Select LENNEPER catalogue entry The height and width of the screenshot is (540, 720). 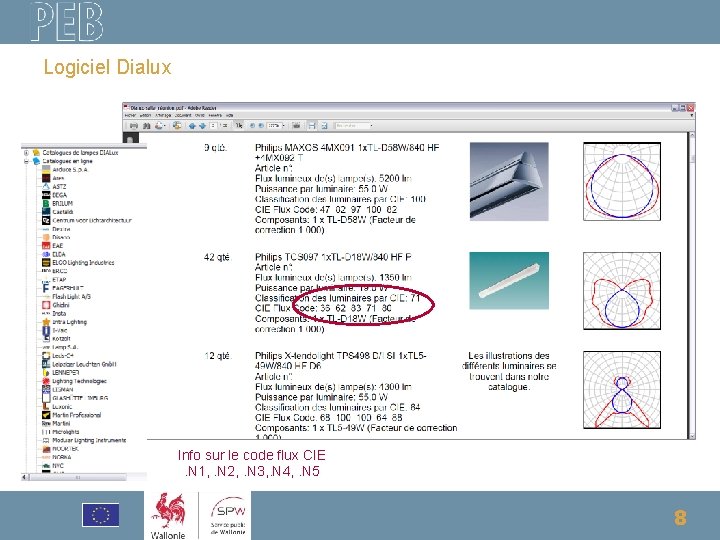66,372
